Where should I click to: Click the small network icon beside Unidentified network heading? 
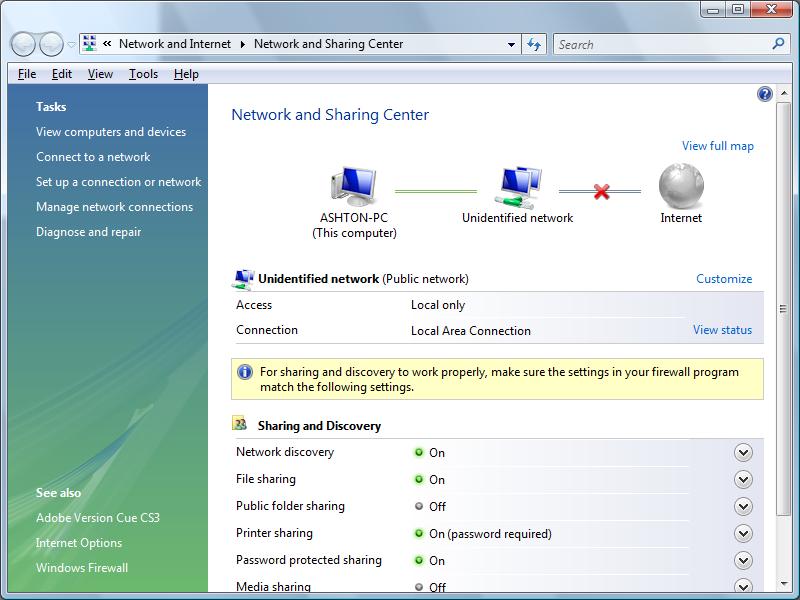243,279
